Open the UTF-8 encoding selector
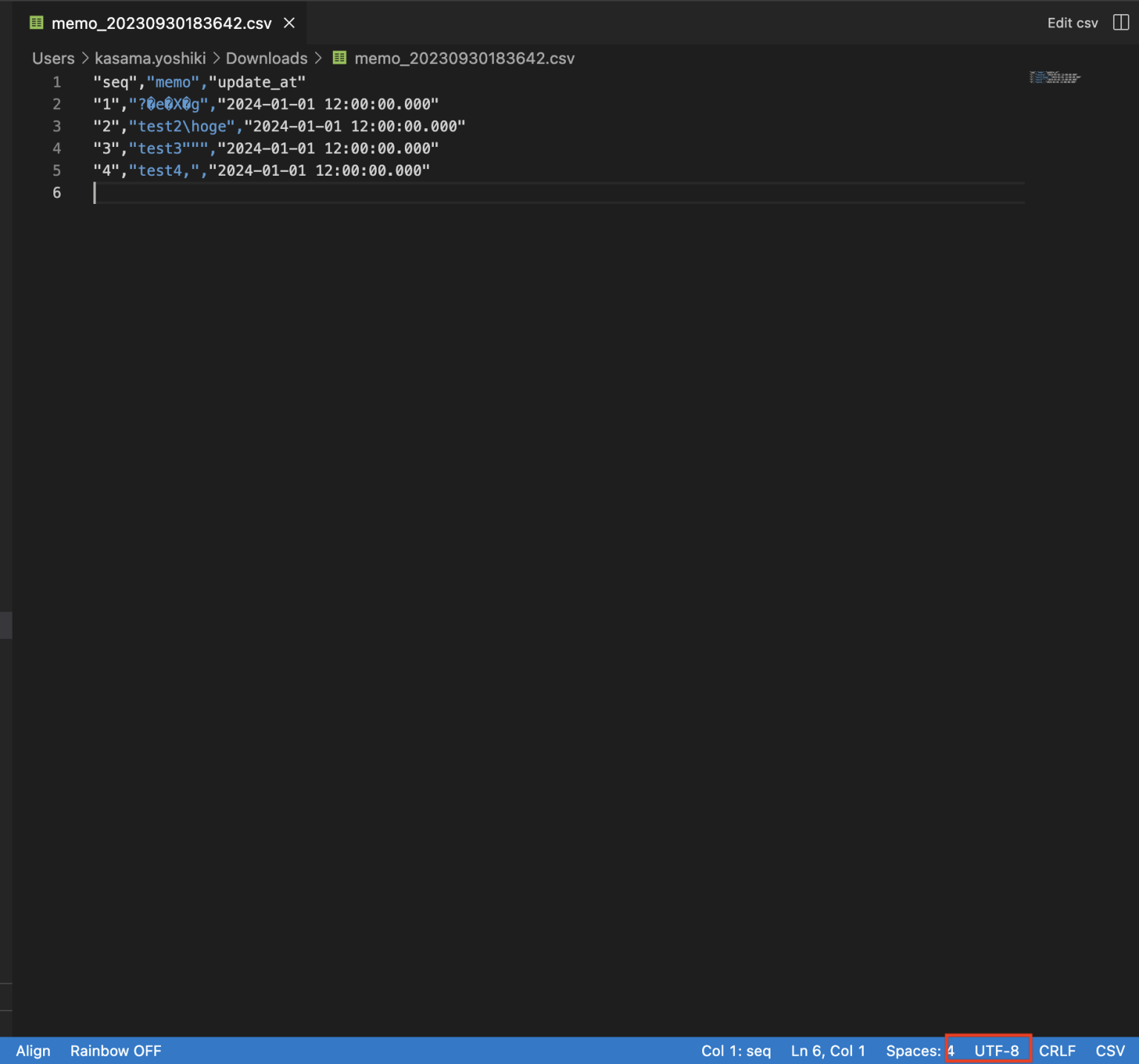The height and width of the screenshot is (1064, 1139). coord(996,1051)
